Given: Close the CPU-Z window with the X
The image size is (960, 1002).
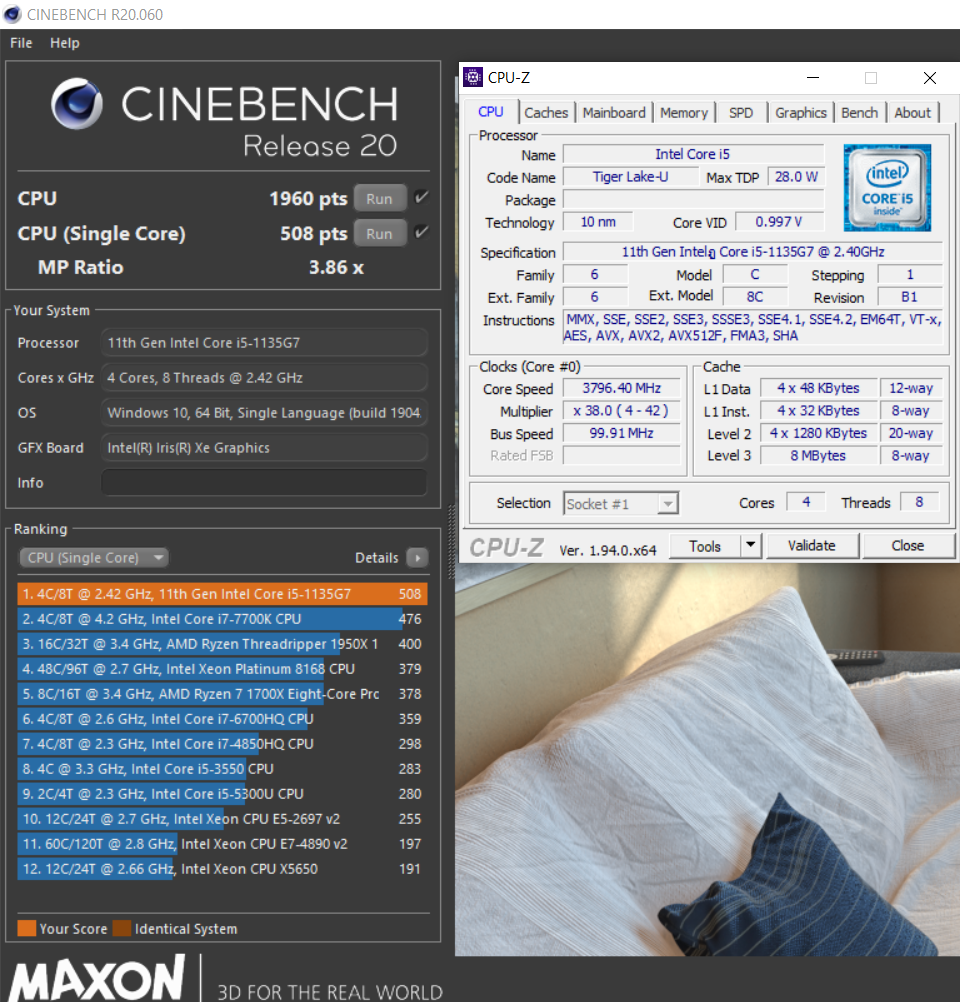Looking at the screenshot, I should click(930, 78).
